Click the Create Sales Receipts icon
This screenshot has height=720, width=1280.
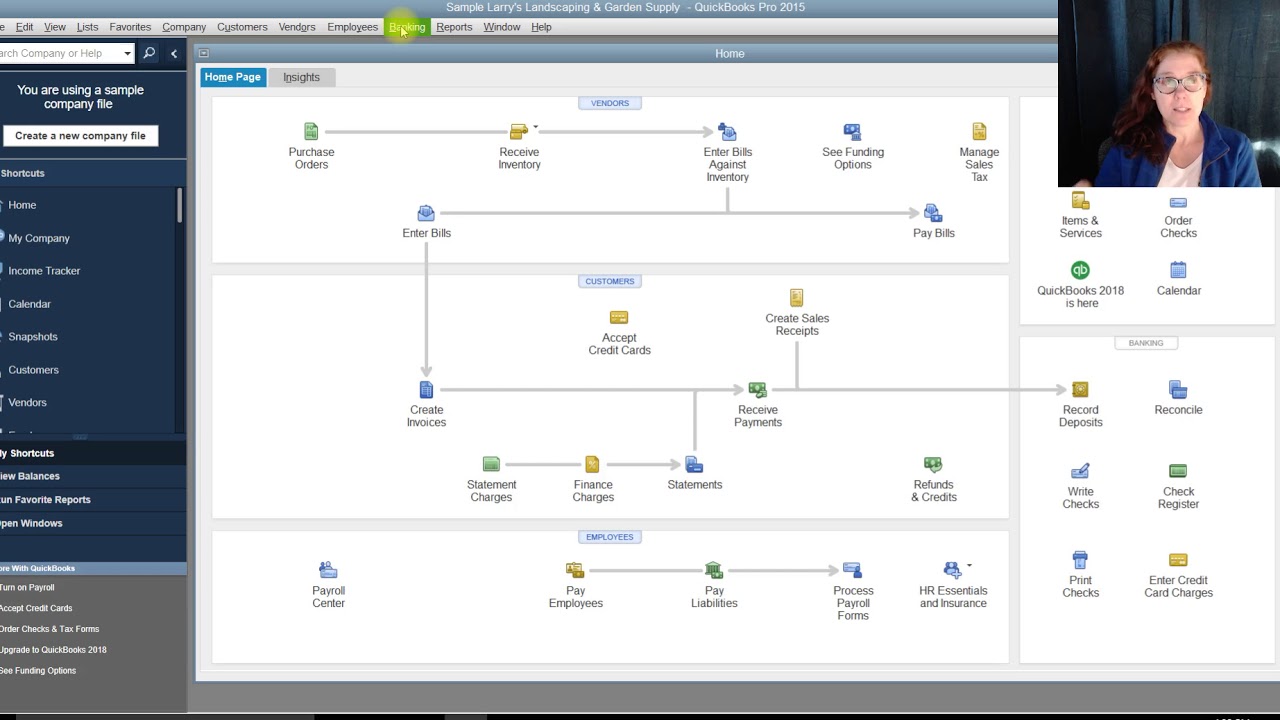coord(797,298)
